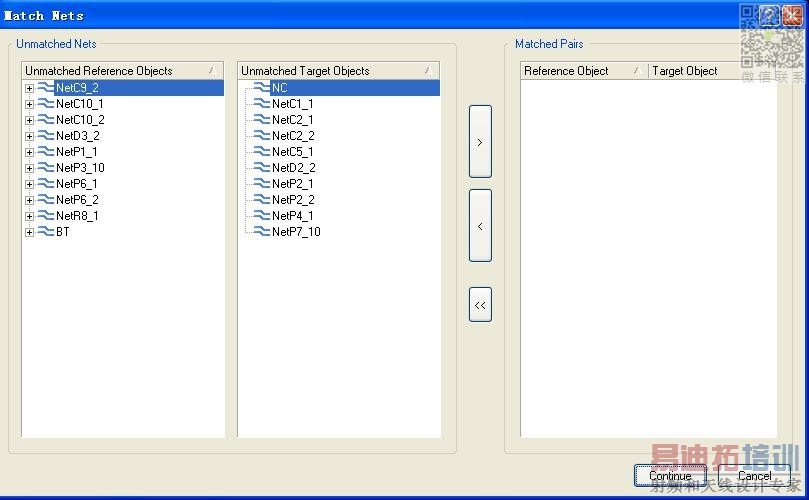Click the net icon beside NetC10_2

click(46, 119)
